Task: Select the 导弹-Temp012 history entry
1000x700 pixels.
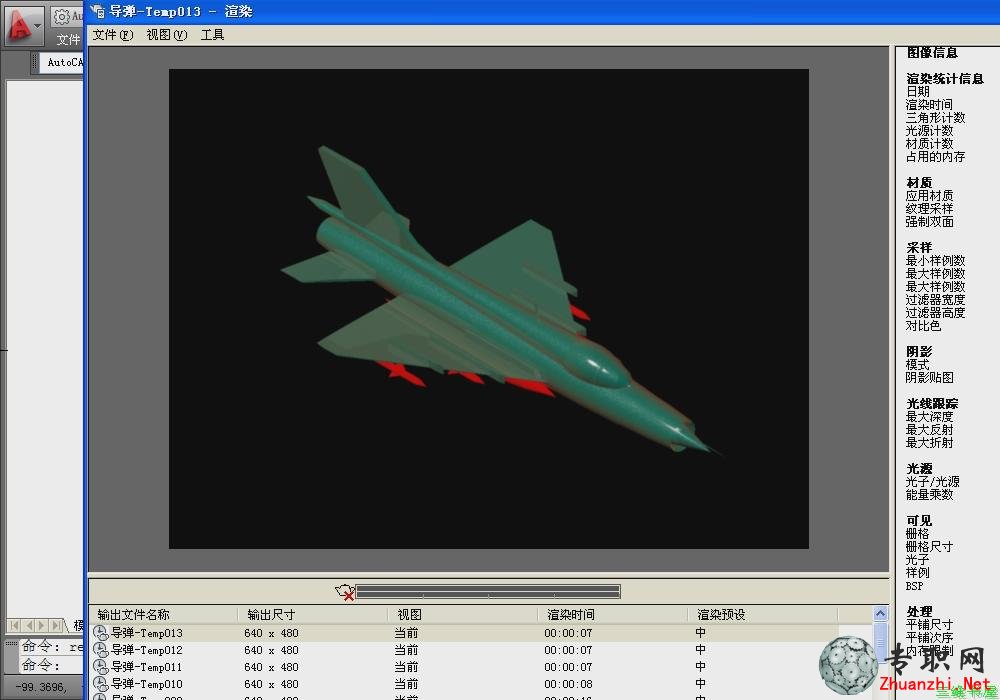Action: pyautogui.click(x=147, y=650)
